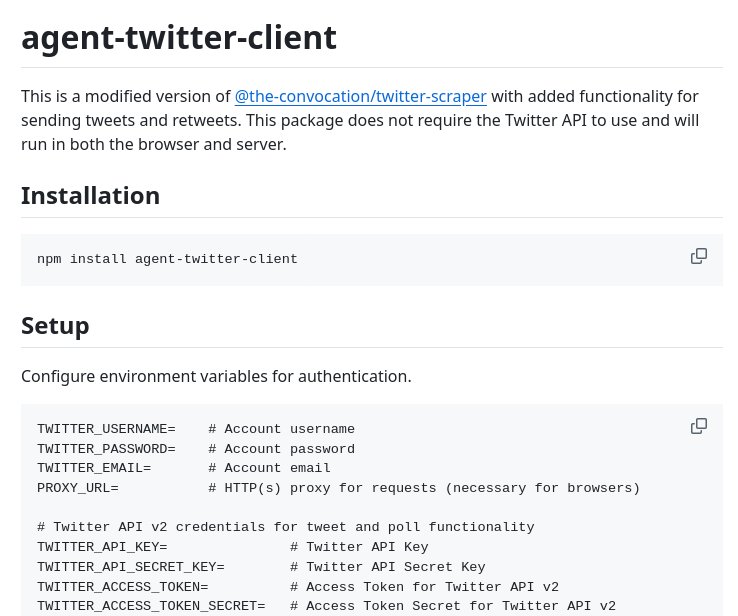Click '# Access Token Secret for Twitter API v2' comment
738x616 pixels.
pyautogui.click(x=453, y=606)
